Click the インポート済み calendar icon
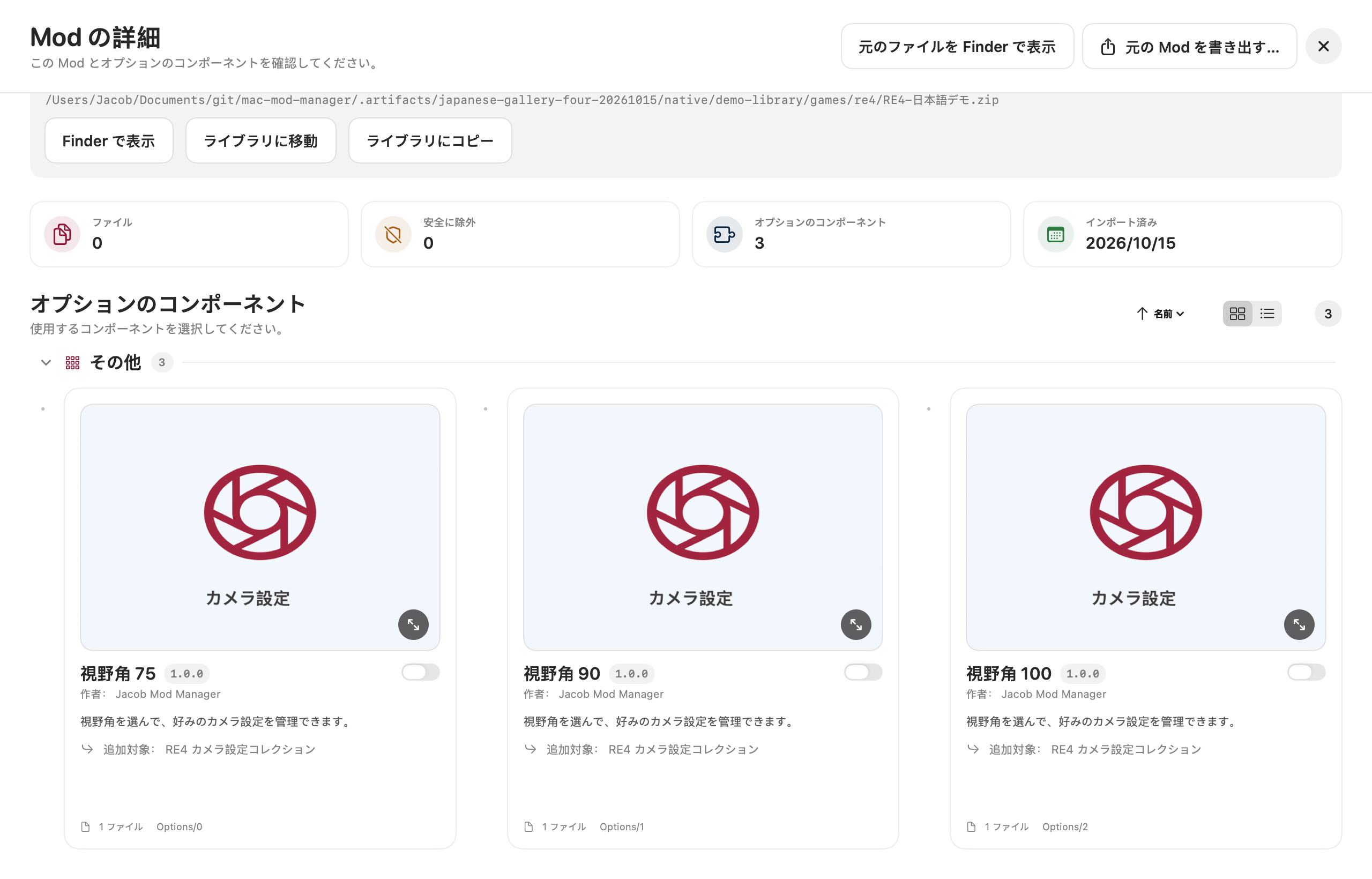Screen dimensions: 1372x879 coord(1055,234)
